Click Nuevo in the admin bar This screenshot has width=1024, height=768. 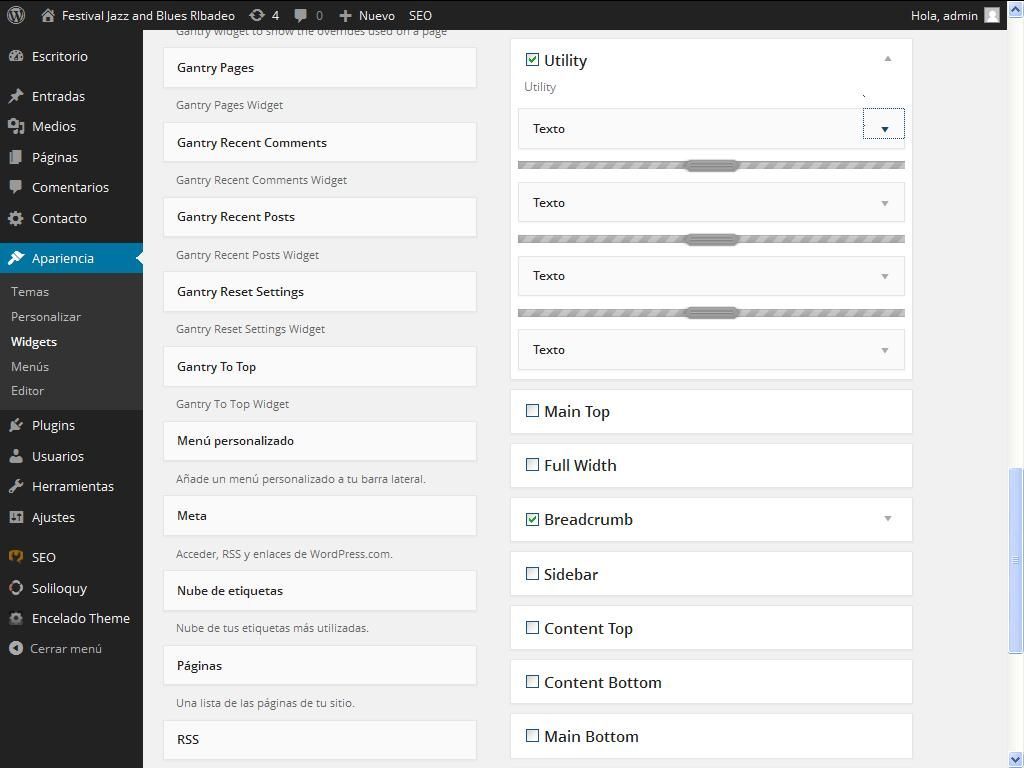[377, 16]
